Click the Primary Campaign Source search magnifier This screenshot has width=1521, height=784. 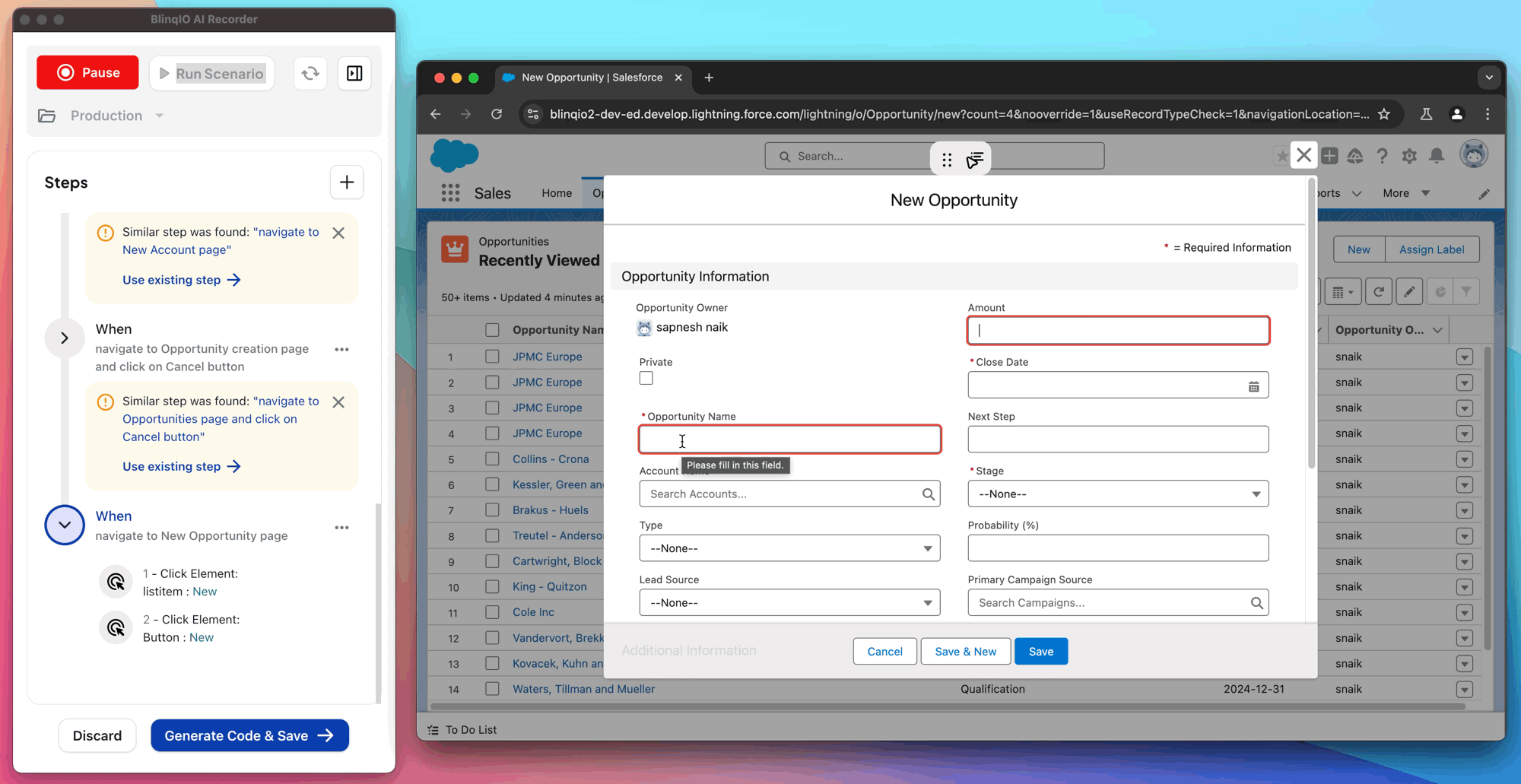pyautogui.click(x=1256, y=603)
